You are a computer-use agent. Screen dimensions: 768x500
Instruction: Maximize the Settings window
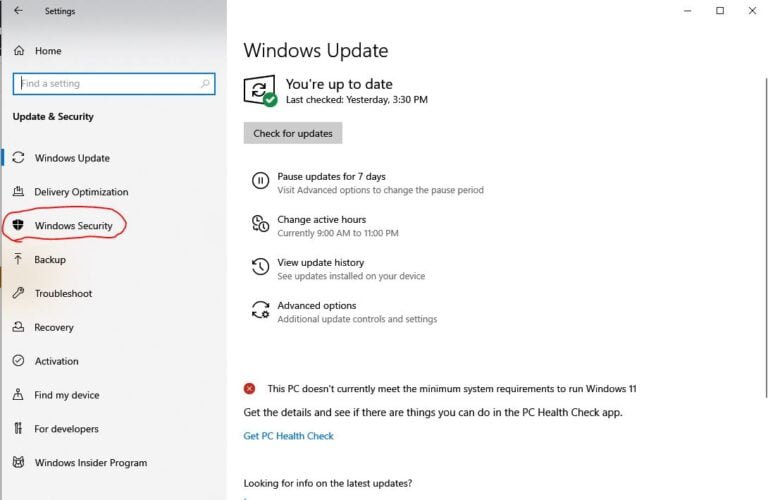[720, 11]
